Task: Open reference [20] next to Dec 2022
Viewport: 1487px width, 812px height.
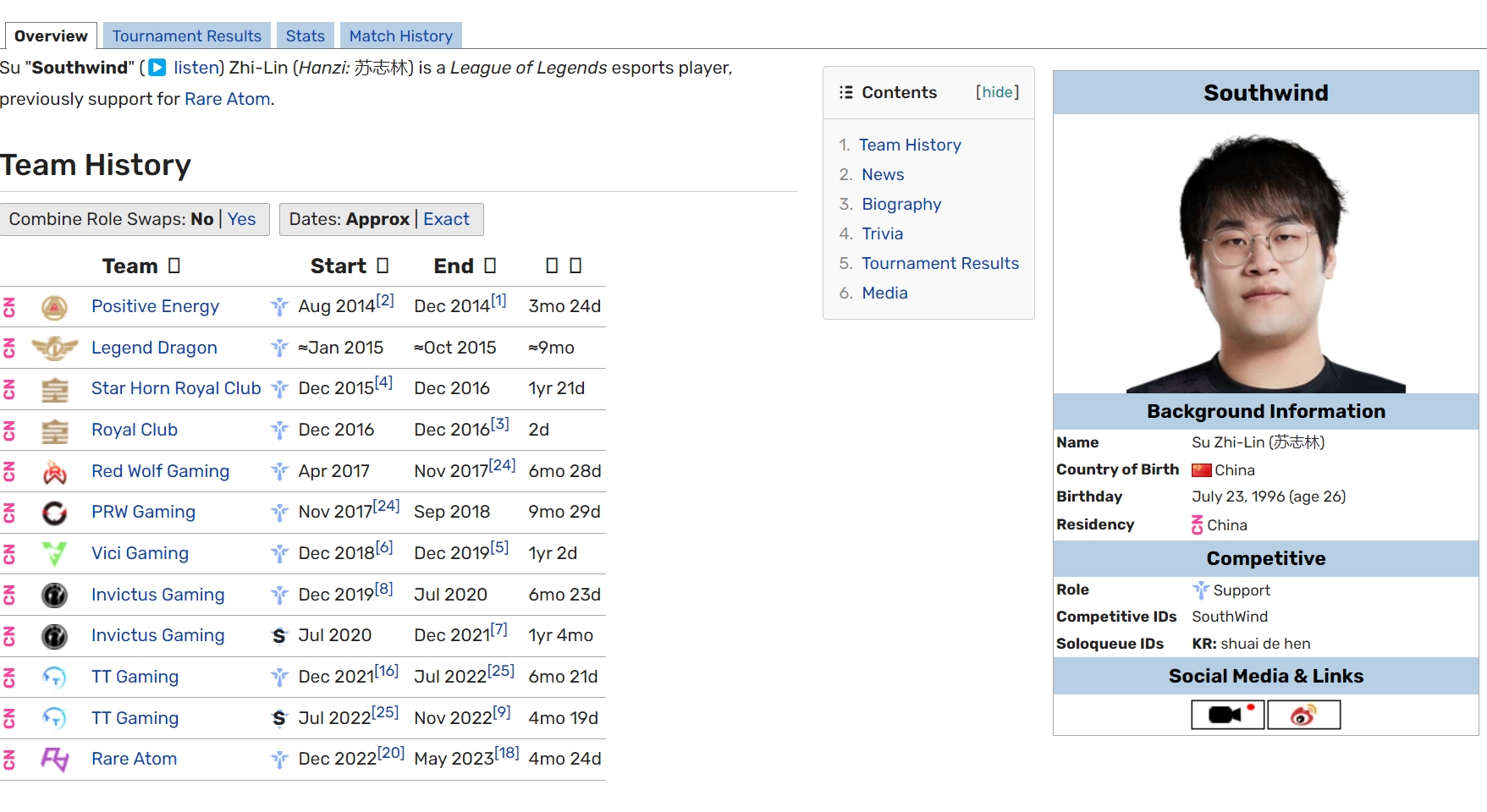Action: tap(391, 752)
